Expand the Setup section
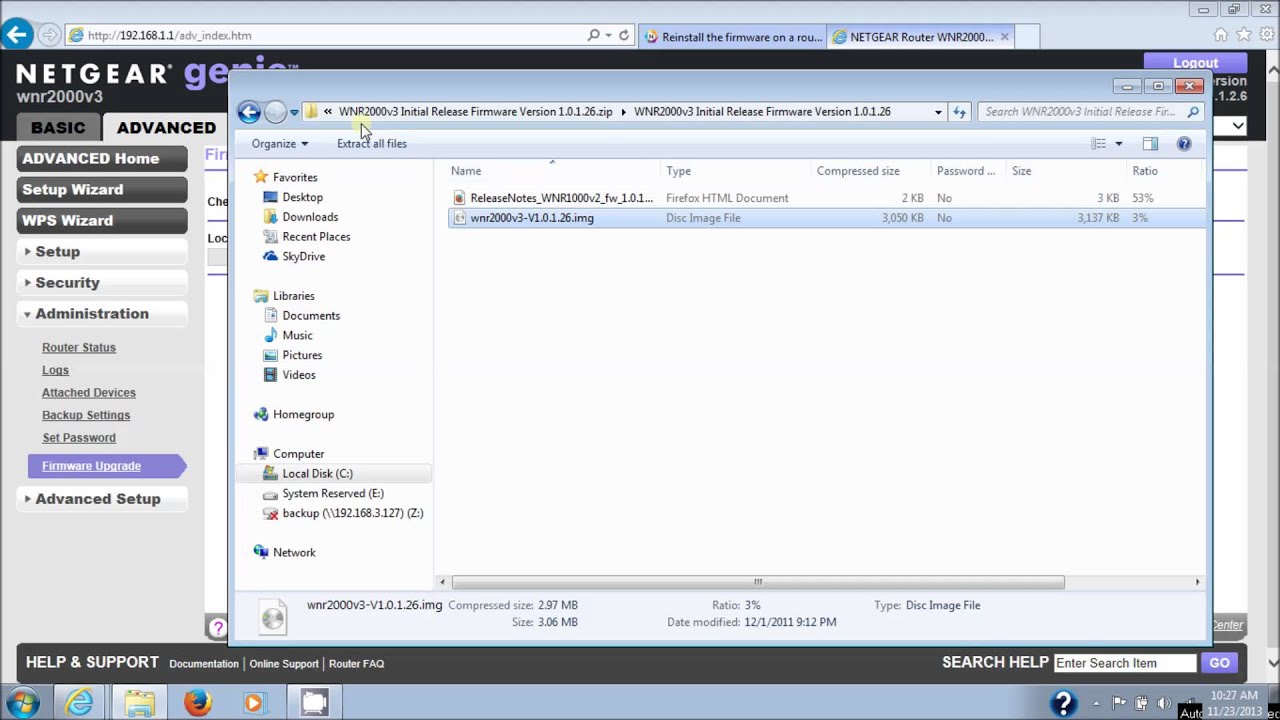Image resolution: width=1280 pixels, height=720 pixels. 102,252
